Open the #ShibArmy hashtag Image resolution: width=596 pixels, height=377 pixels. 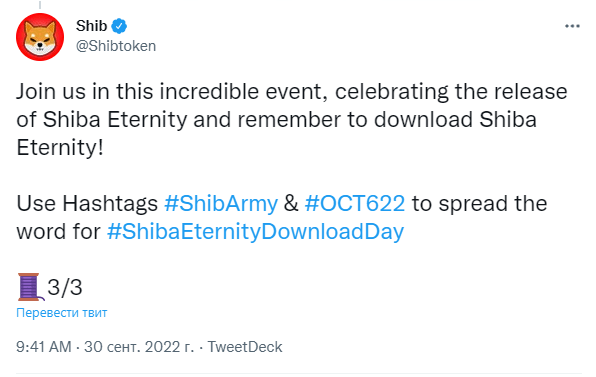[221, 203]
